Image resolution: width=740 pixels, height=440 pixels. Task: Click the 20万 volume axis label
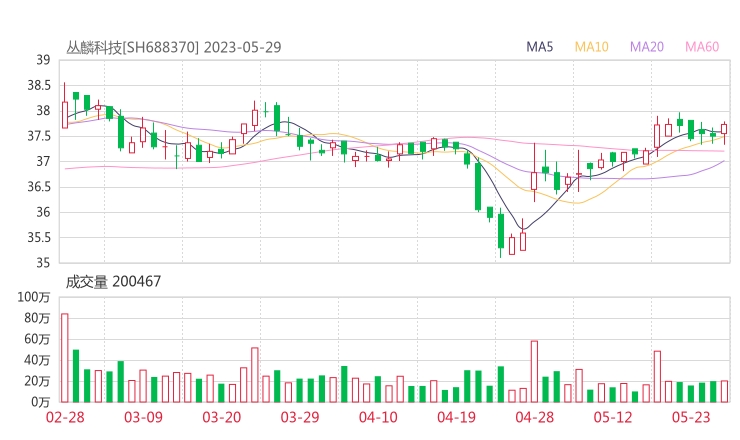(37, 381)
